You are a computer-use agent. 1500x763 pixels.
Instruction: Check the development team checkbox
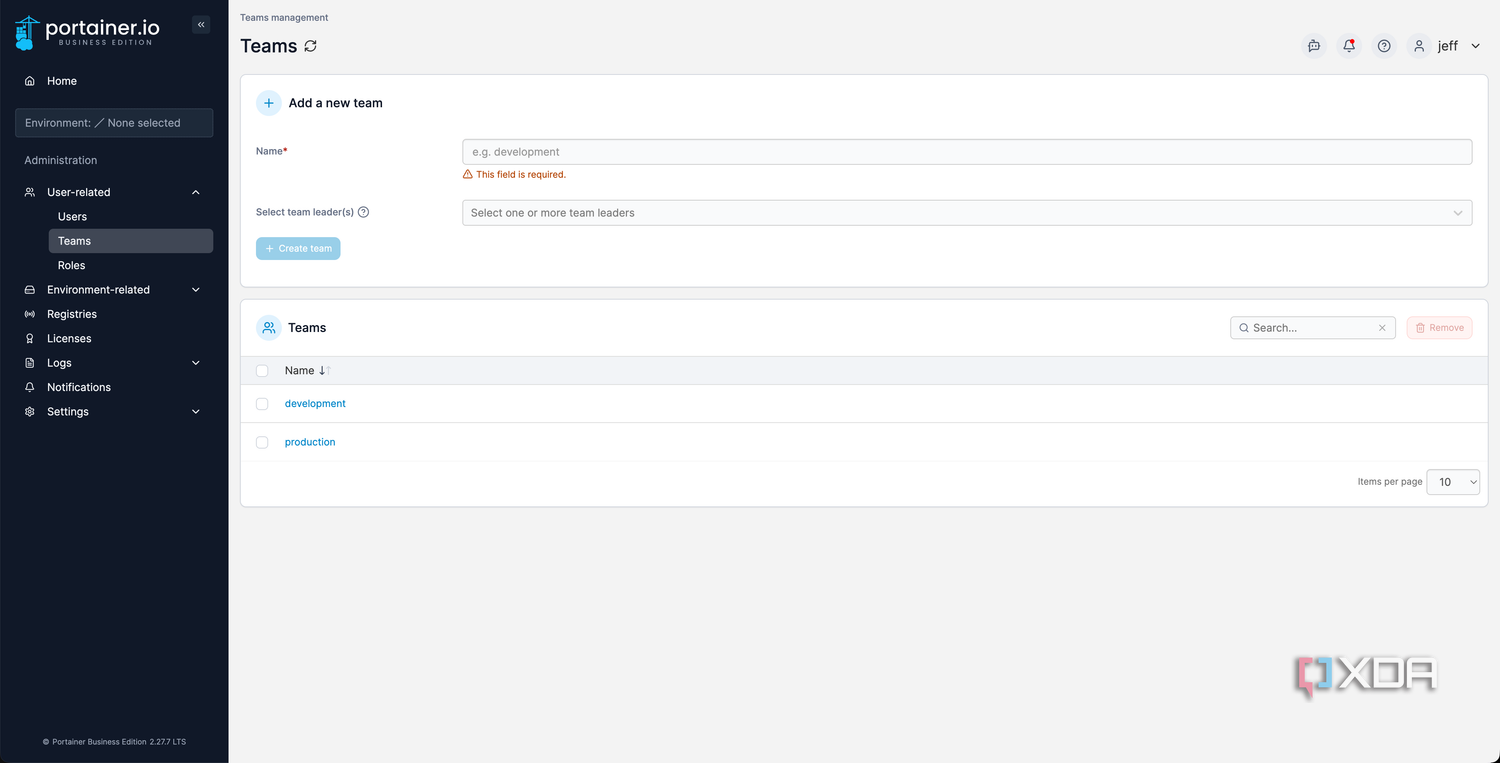coord(262,404)
